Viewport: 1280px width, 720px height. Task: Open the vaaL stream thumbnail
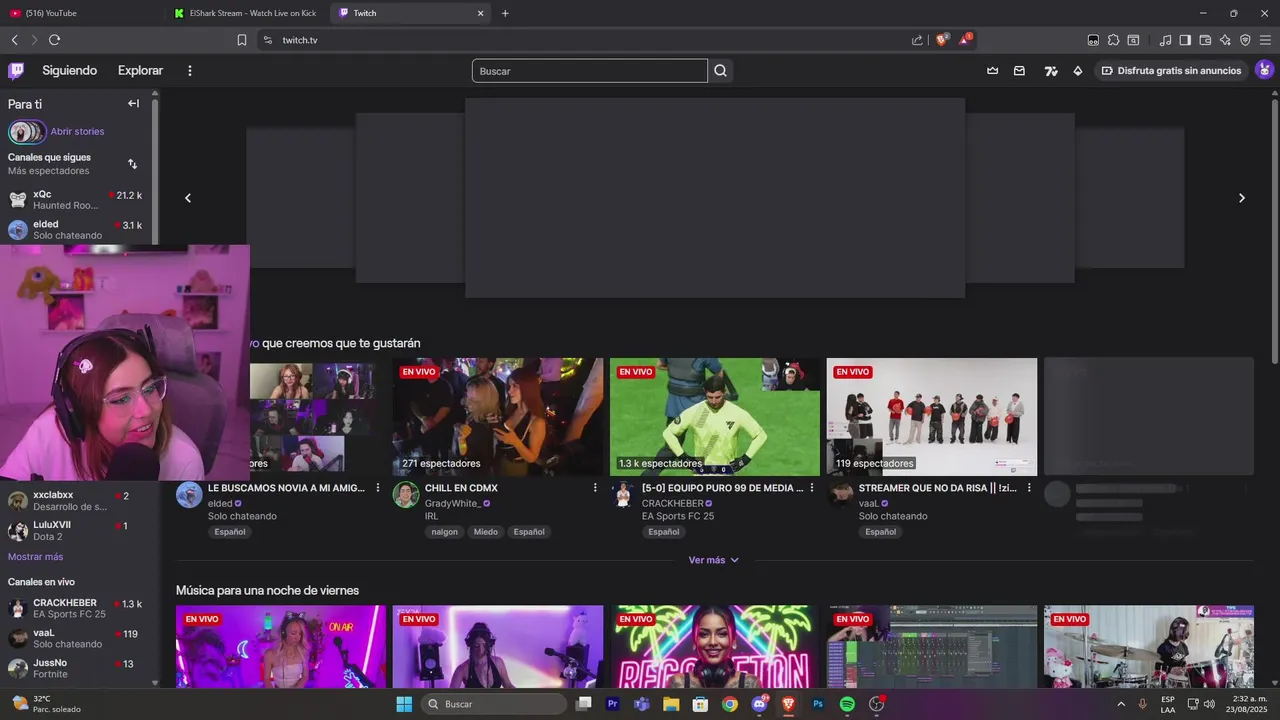point(932,417)
